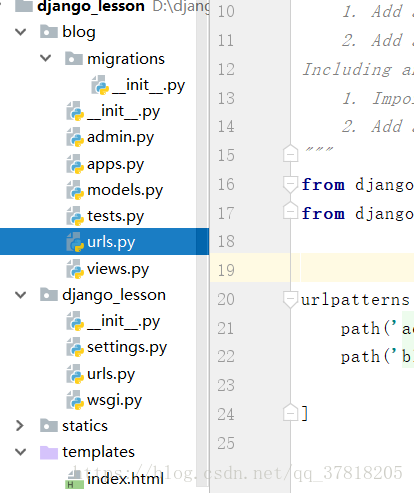Select the highlighted urls.py in blog

(x=104, y=242)
